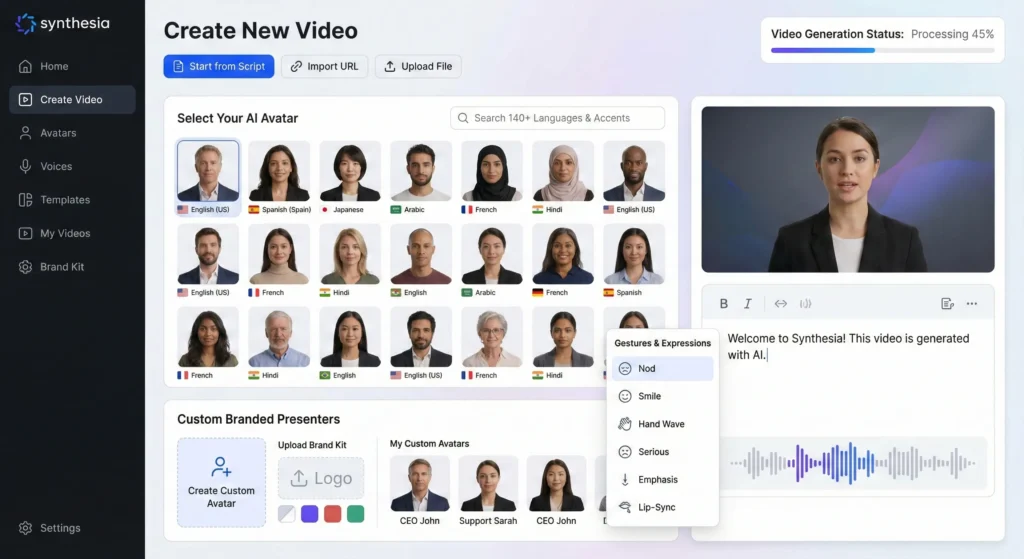The image size is (1024, 559).
Task: Click the Processing 45% status text
Action: point(952,34)
